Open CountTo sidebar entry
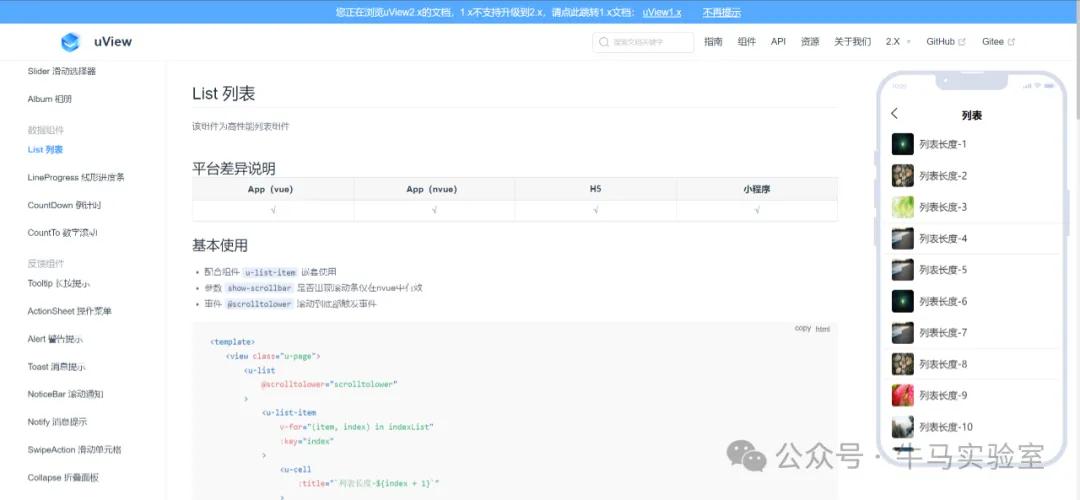The image size is (1080, 500). pos(62,233)
